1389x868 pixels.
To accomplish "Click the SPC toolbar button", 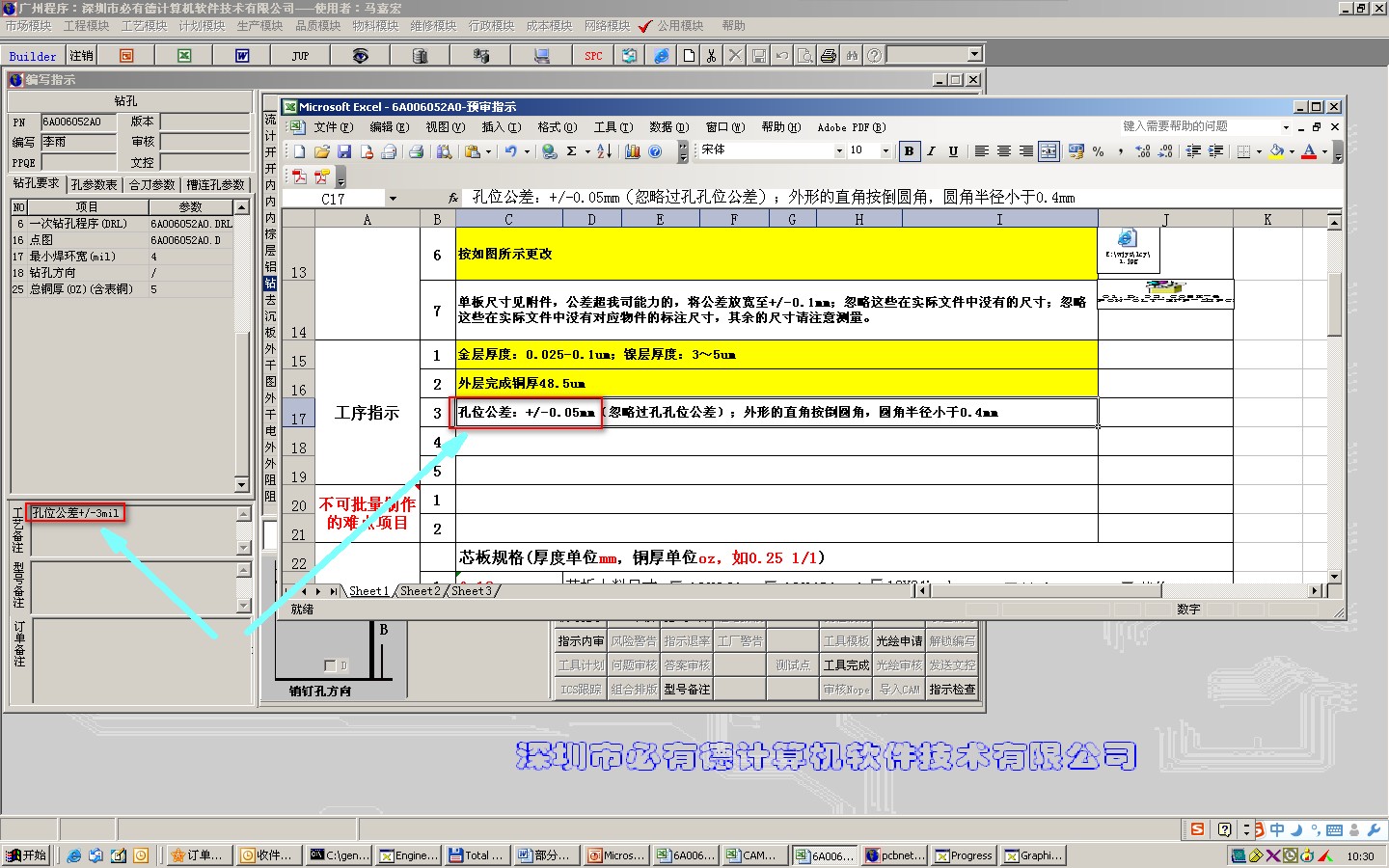I will (593, 56).
